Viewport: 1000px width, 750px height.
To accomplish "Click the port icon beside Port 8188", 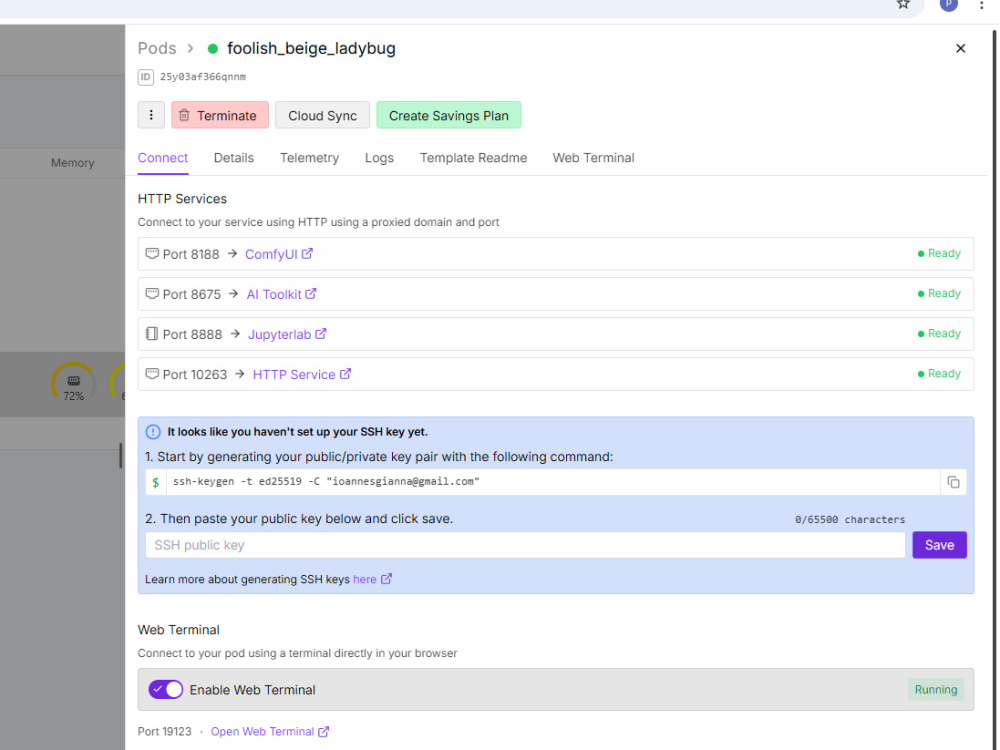I will pyautogui.click(x=152, y=254).
